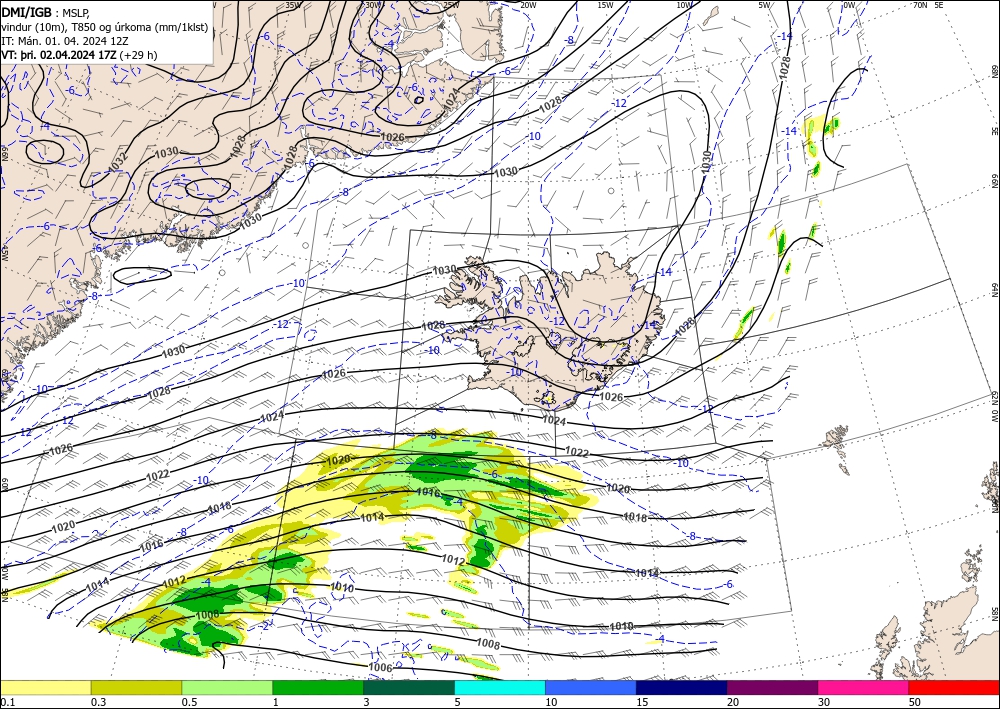Click the legend value '50'
Viewport: 1000px width, 709px height.
[x=915, y=702]
